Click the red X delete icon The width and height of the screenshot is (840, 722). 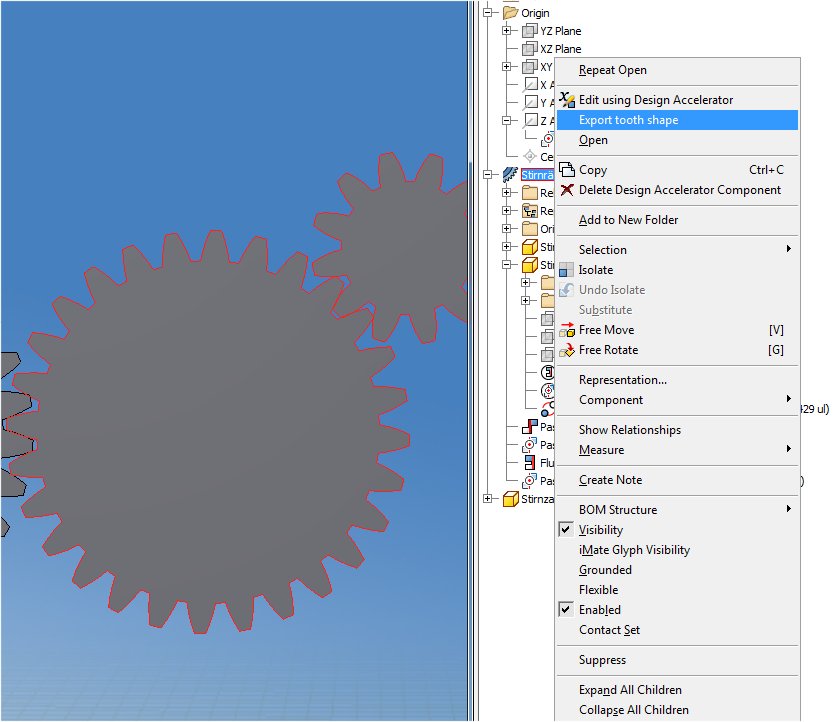tap(567, 190)
